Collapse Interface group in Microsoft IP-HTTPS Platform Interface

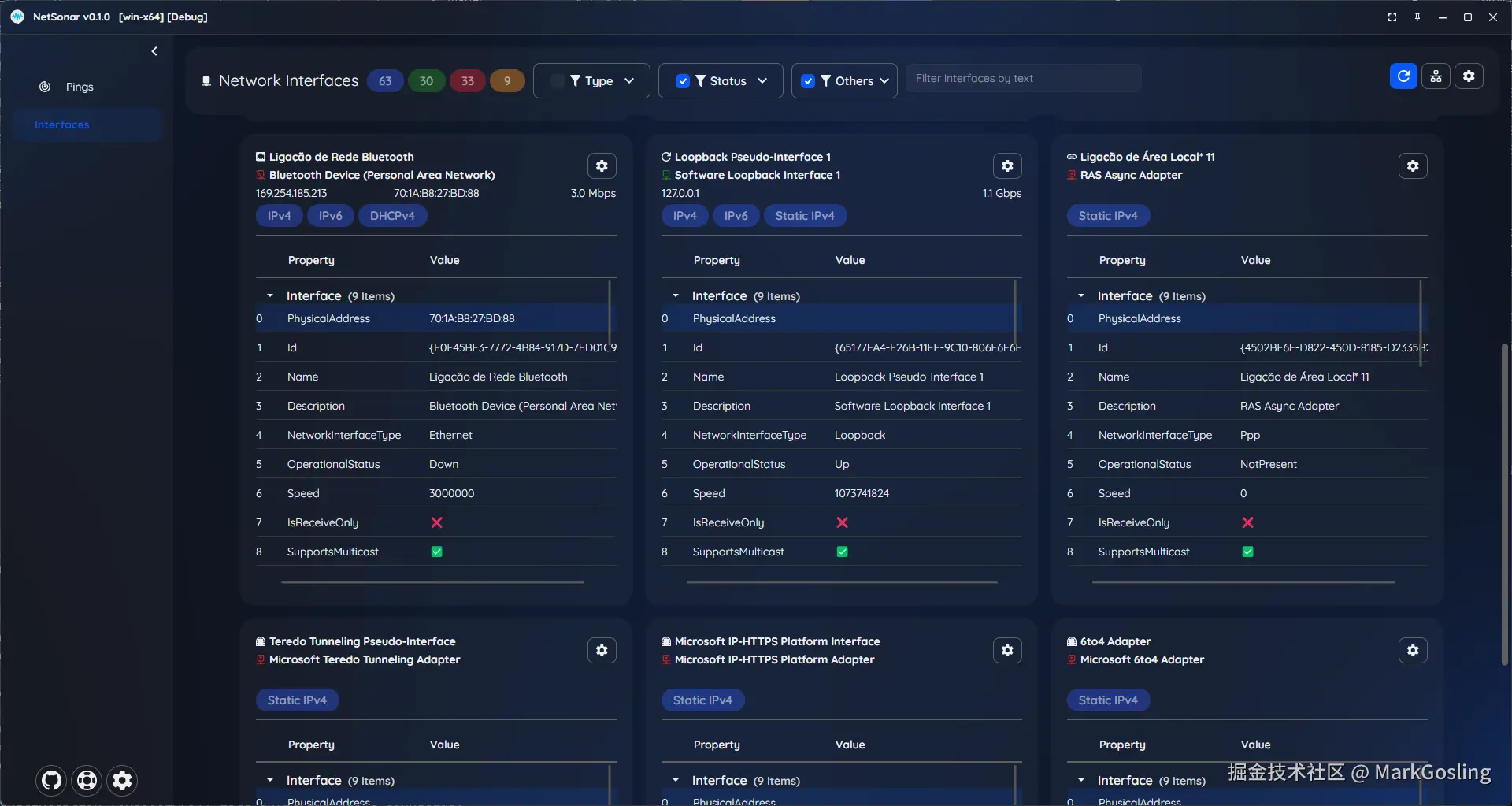676,781
